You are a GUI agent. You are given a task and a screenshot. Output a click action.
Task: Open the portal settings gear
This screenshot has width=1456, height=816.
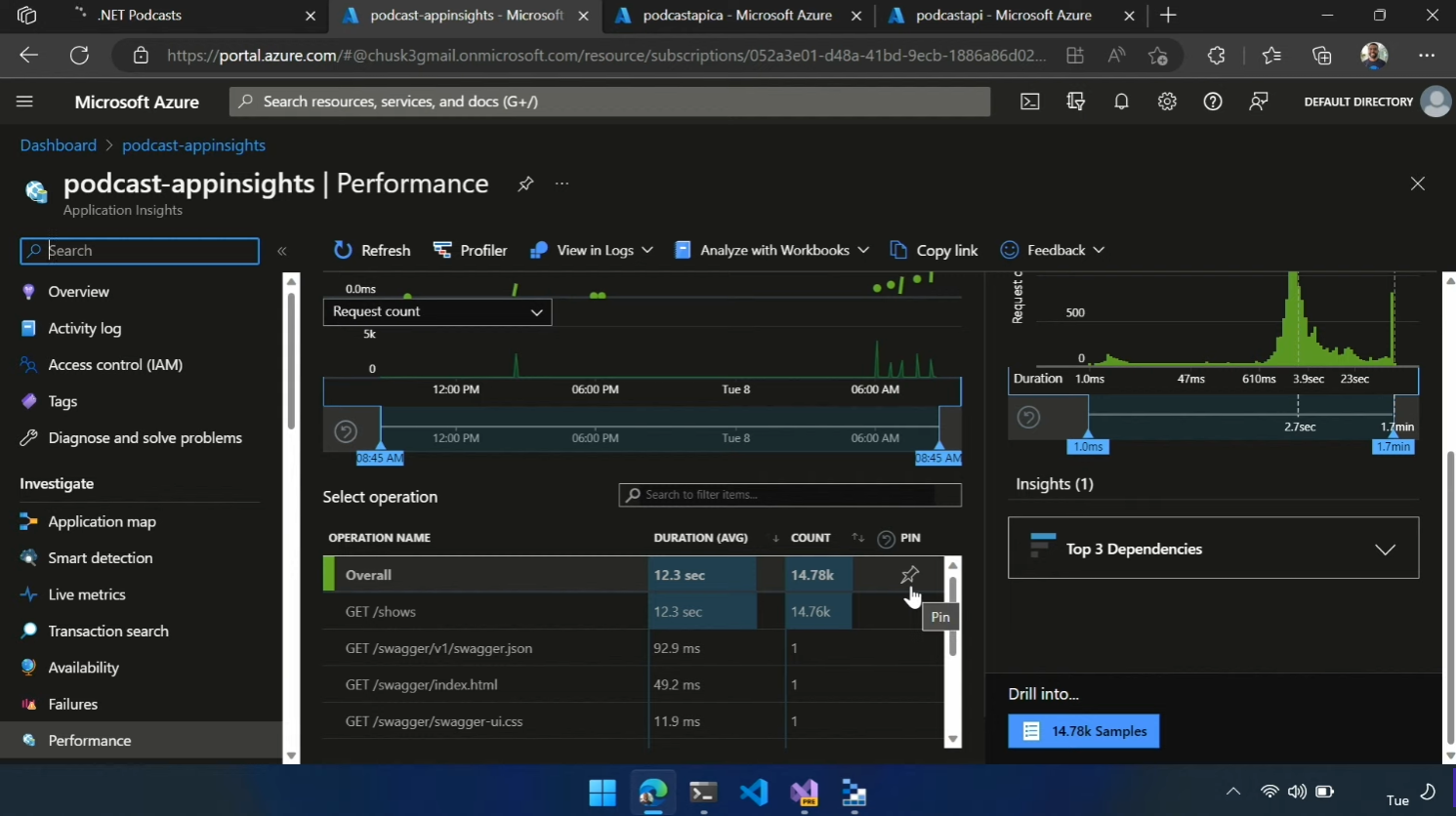pyautogui.click(x=1167, y=102)
